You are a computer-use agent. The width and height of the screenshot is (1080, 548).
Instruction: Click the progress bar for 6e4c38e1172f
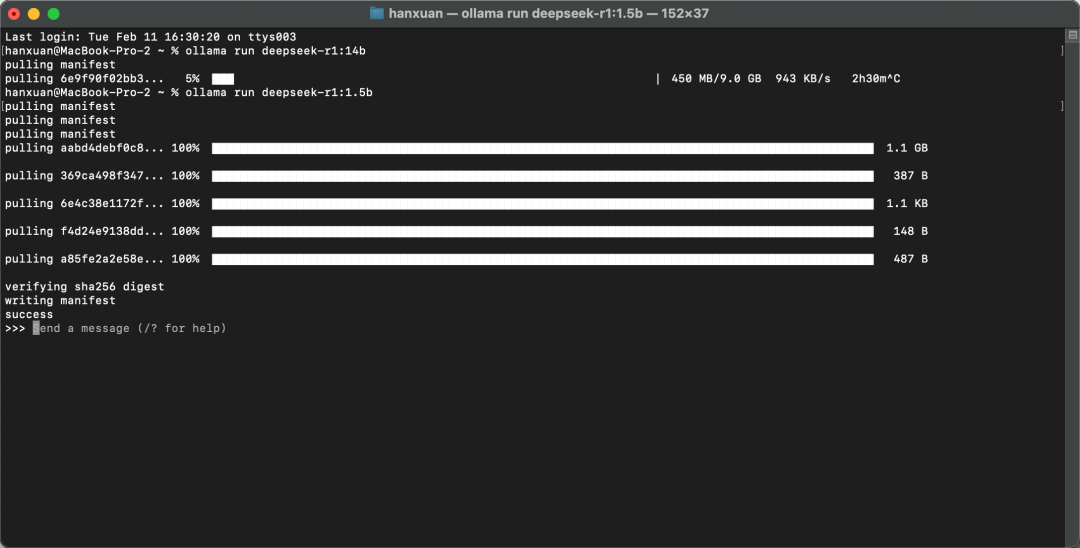click(543, 204)
